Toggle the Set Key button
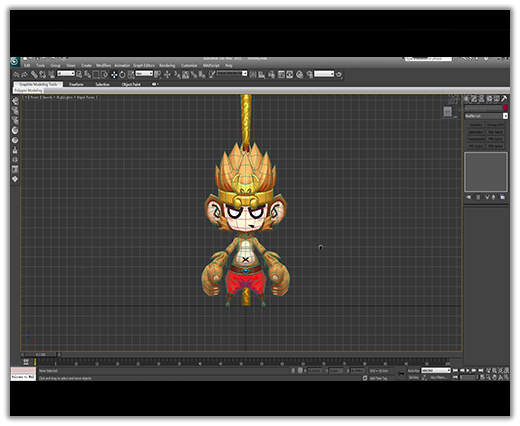Screen dimensions: 520x426 413,378
